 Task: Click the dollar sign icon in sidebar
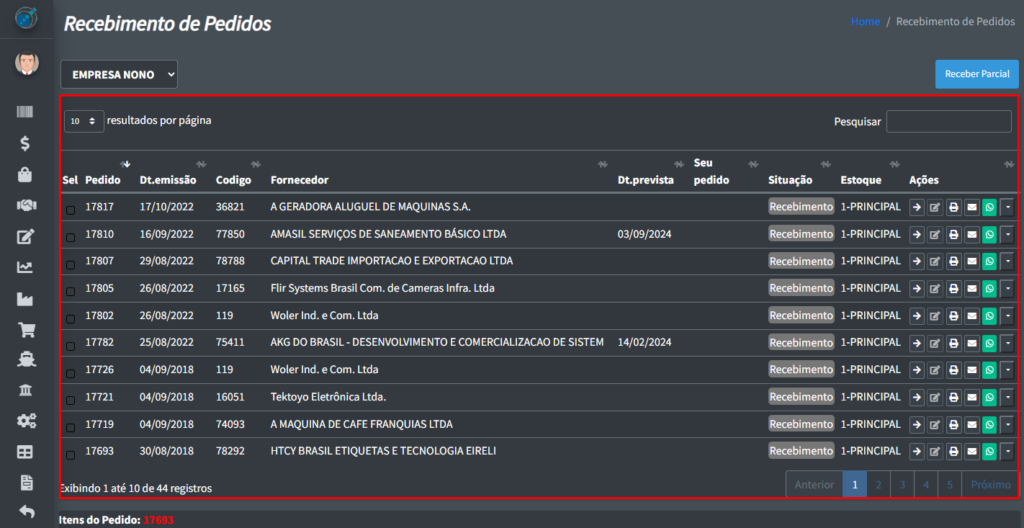pos(26,143)
